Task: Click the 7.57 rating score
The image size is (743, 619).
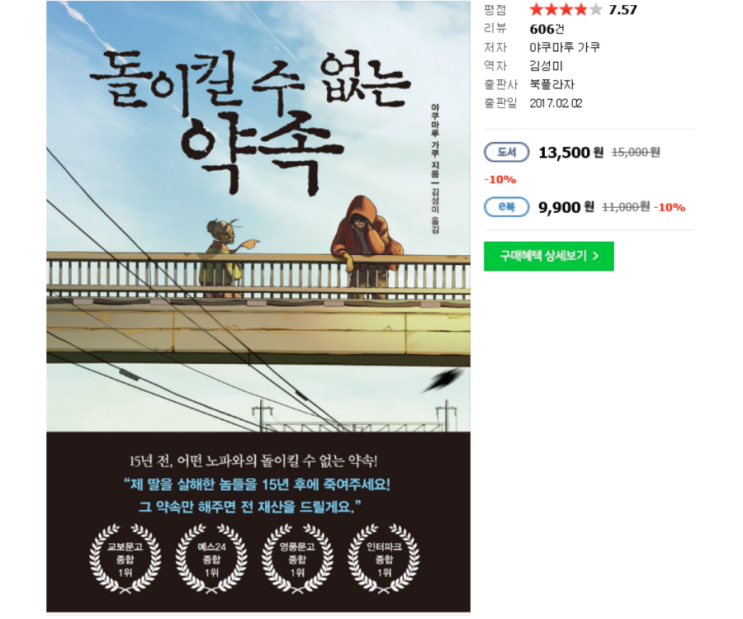Action: [623, 9]
